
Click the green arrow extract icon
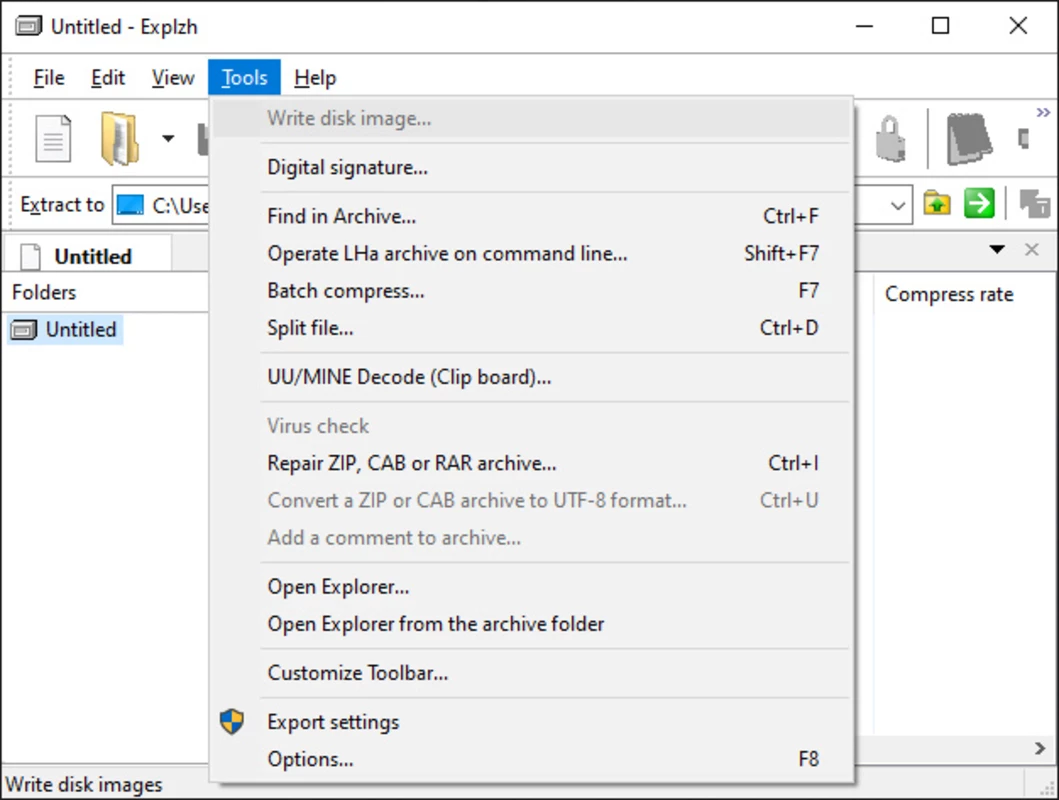[x=979, y=203]
